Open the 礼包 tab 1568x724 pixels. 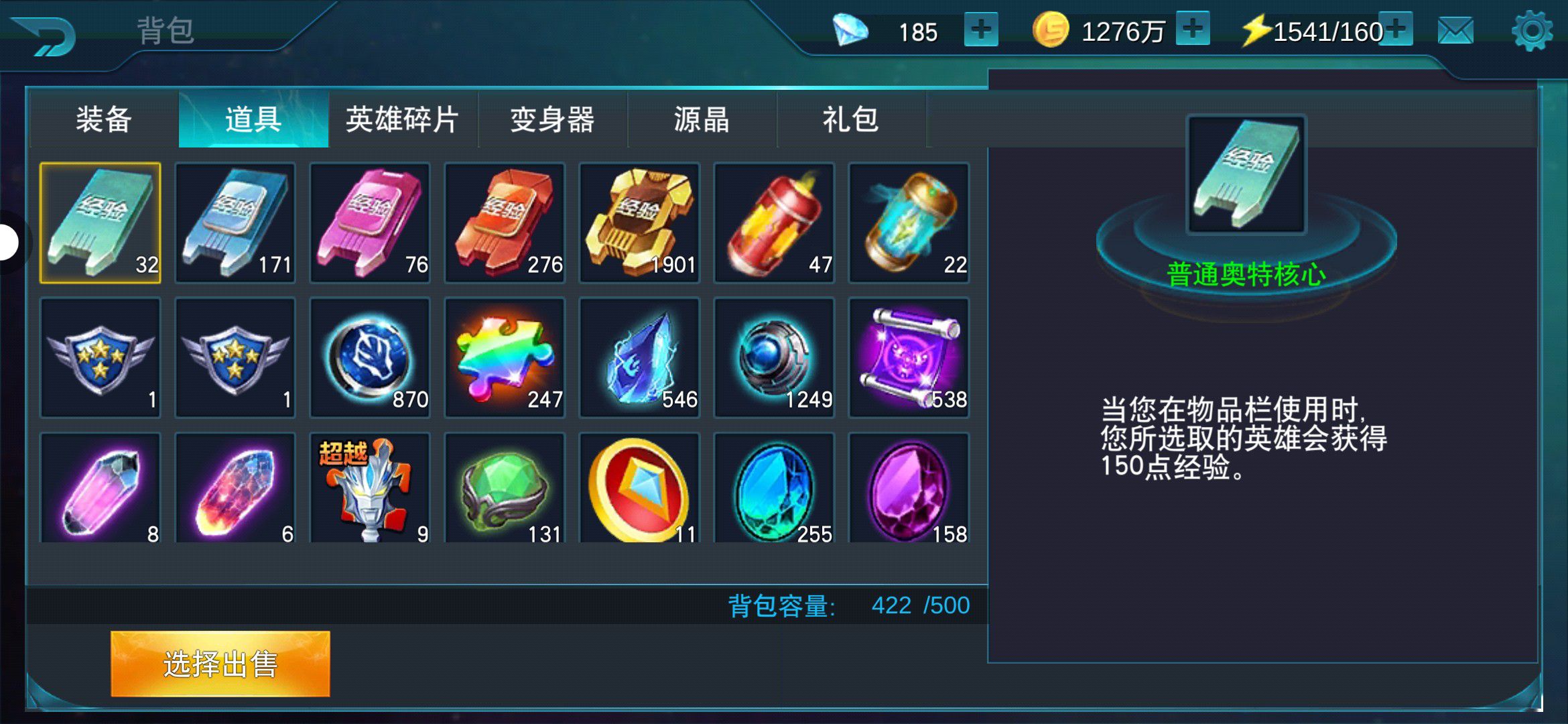tap(851, 119)
